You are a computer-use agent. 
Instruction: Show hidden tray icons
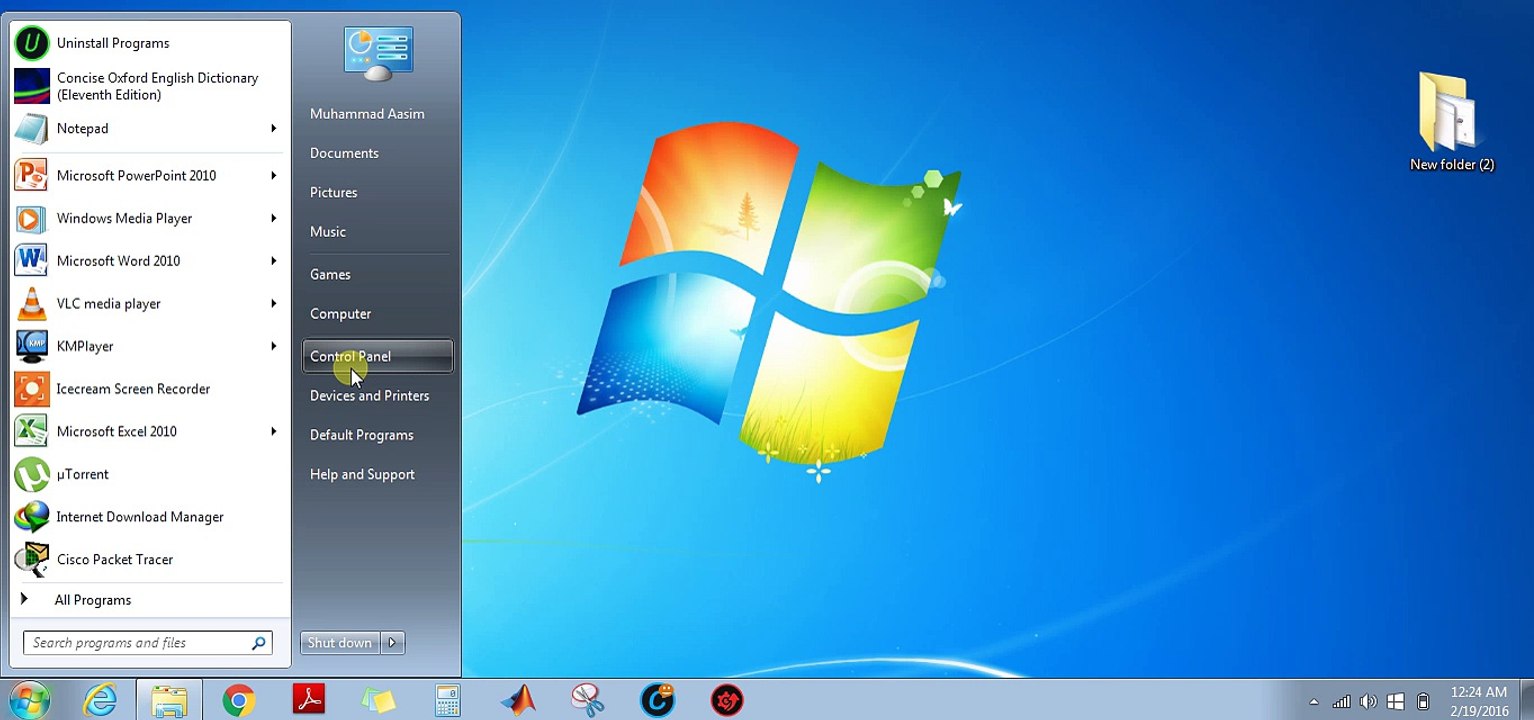(1313, 702)
